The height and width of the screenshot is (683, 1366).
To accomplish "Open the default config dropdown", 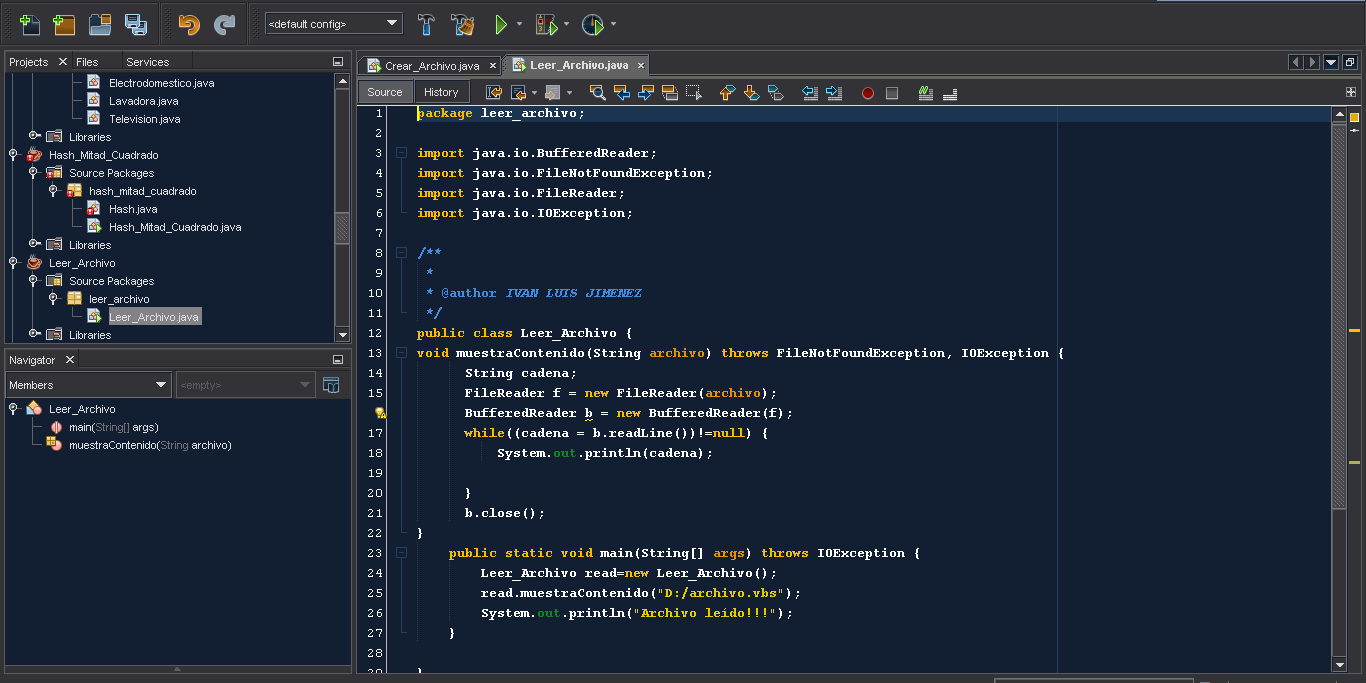I will pos(333,24).
